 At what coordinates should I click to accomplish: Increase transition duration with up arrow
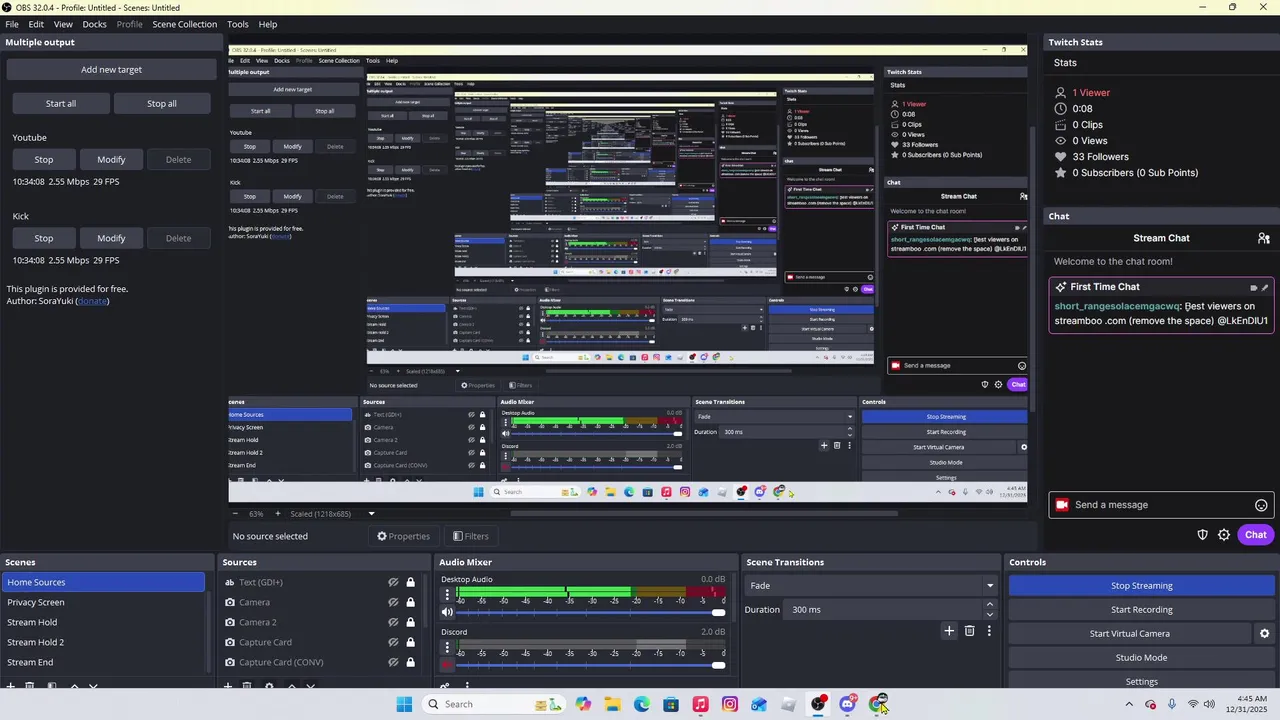coord(990,604)
